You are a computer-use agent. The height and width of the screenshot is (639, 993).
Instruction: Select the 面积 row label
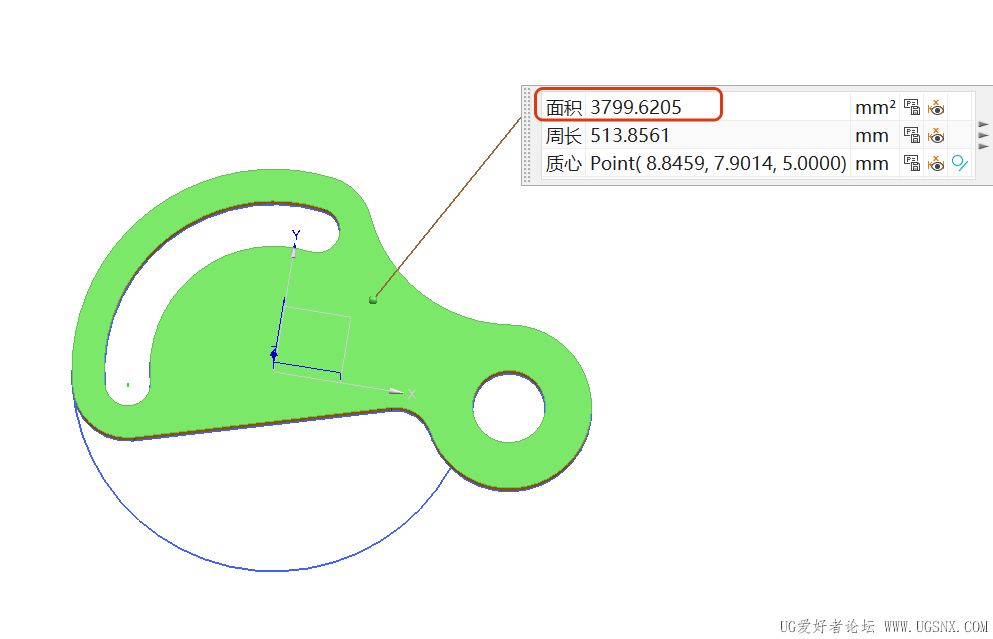pyautogui.click(x=563, y=107)
